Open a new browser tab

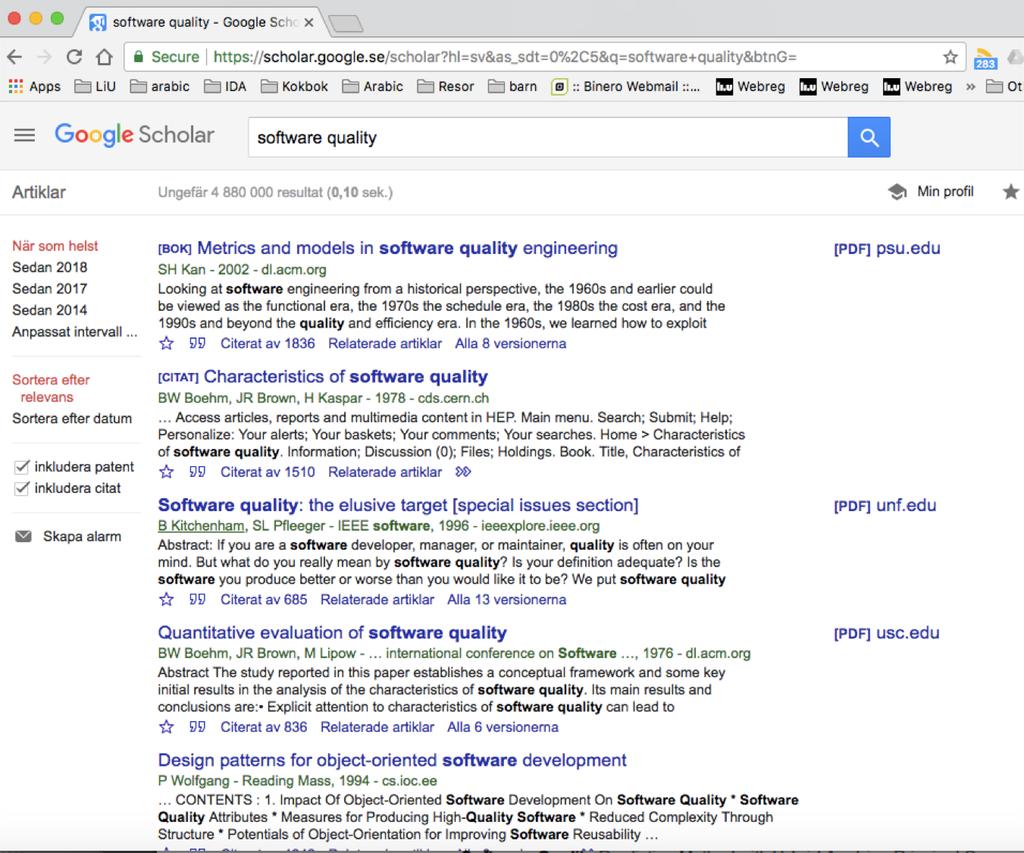point(345,24)
